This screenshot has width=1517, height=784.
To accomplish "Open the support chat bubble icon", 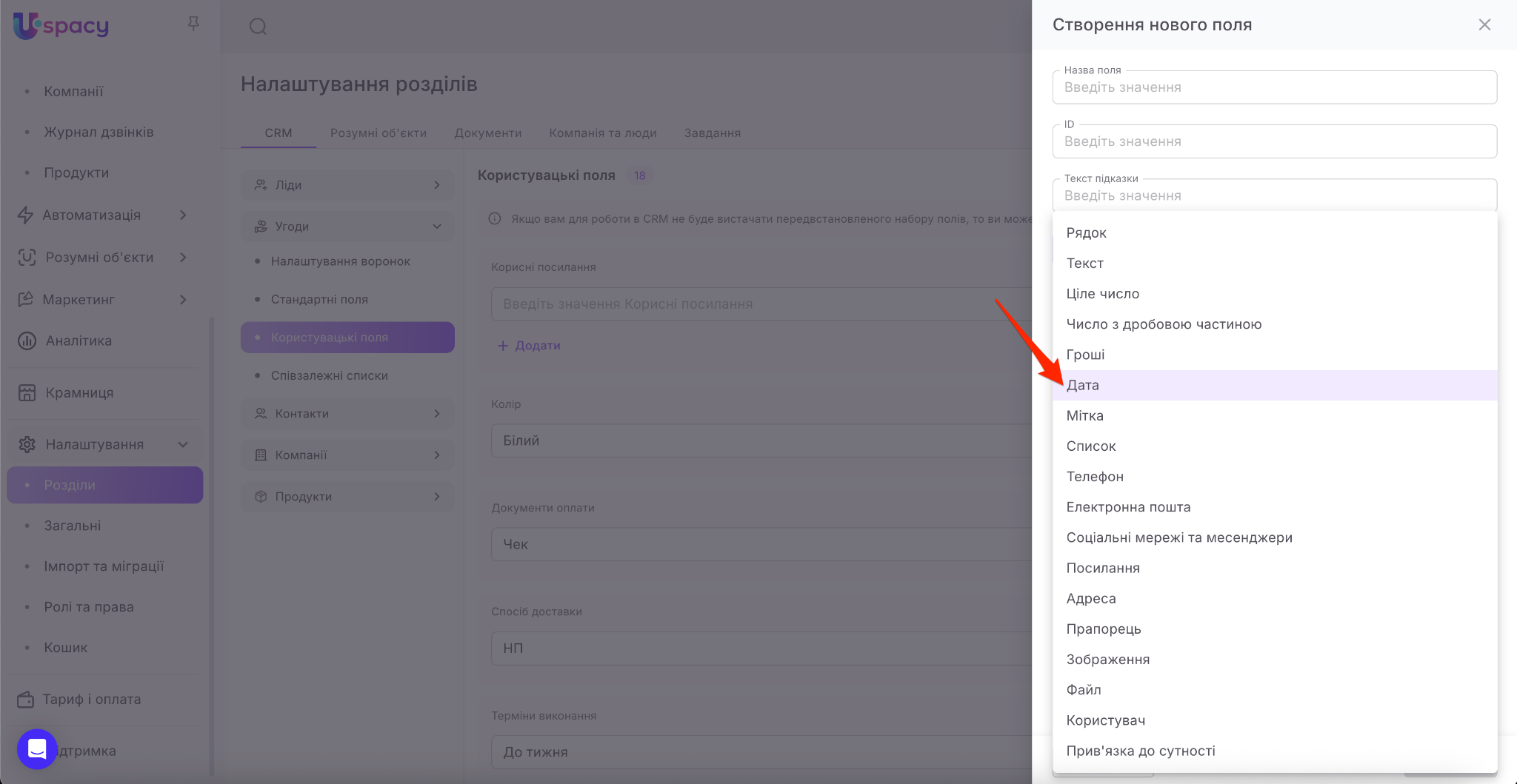I will (x=37, y=748).
